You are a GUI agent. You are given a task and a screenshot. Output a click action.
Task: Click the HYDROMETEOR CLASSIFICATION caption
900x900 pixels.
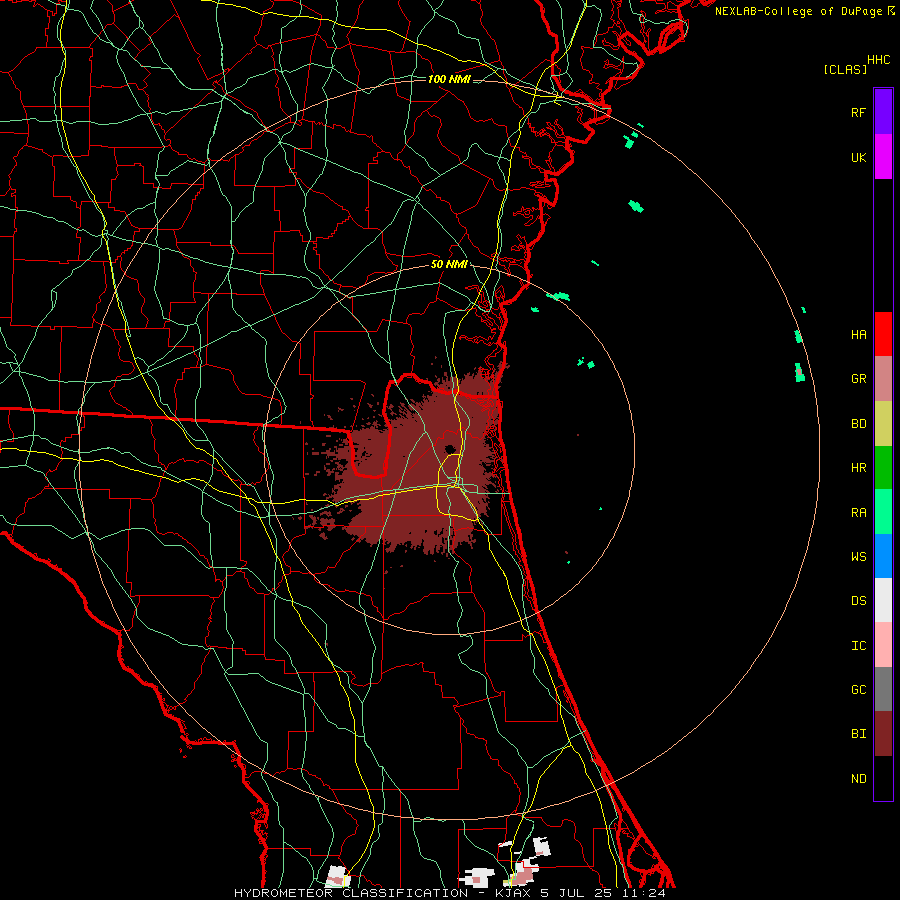coord(351,893)
